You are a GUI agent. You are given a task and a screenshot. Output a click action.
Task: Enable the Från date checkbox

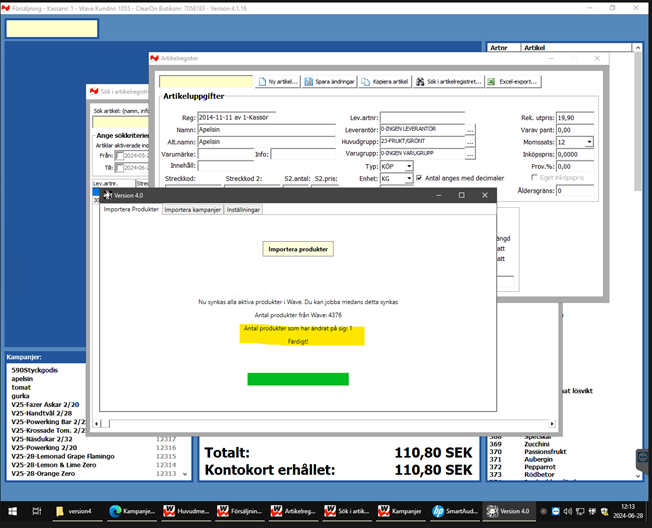click(x=119, y=156)
